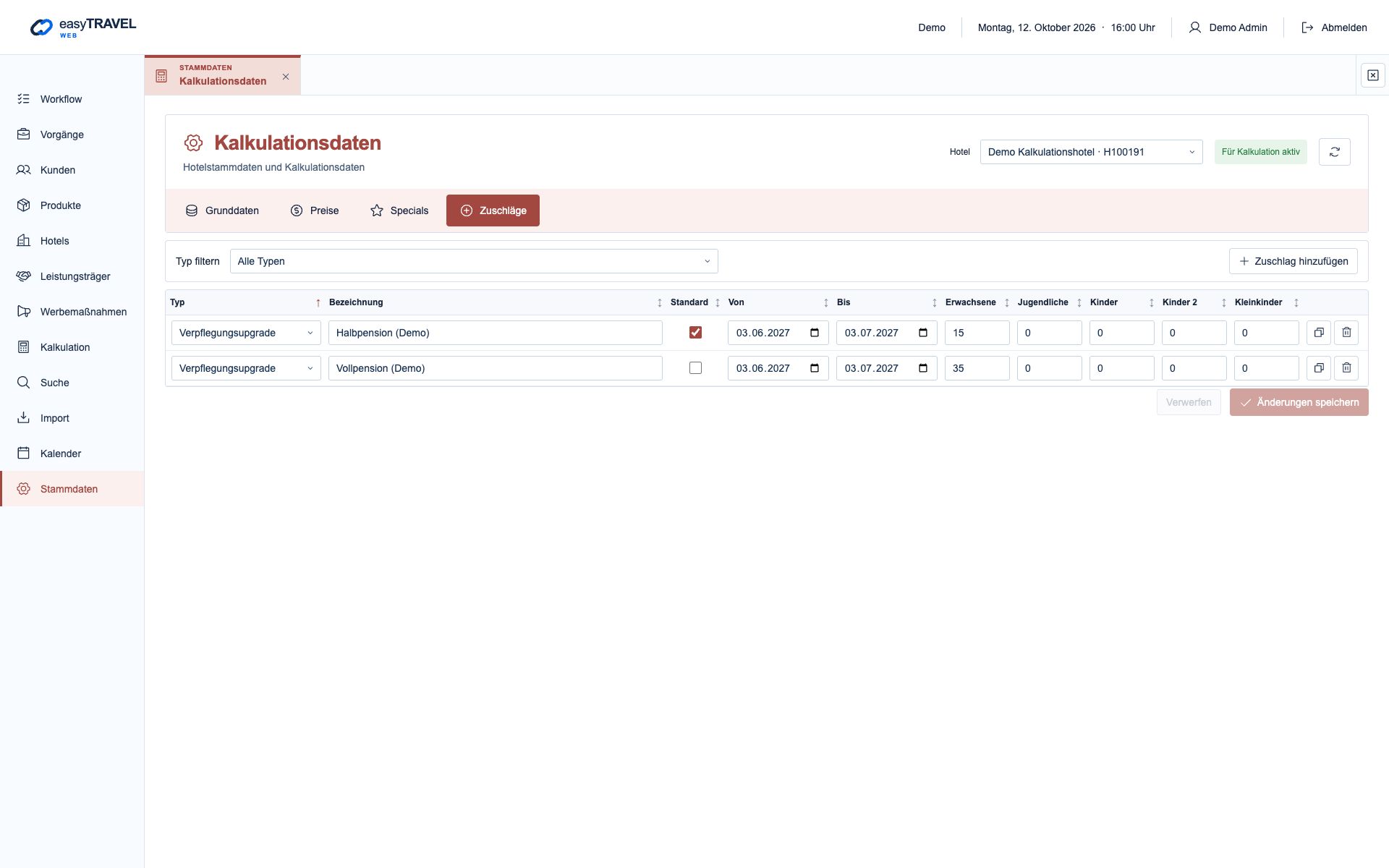Open the Typ filtern dropdown
The width and height of the screenshot is (1389, 868).
[x=474, y=261]
